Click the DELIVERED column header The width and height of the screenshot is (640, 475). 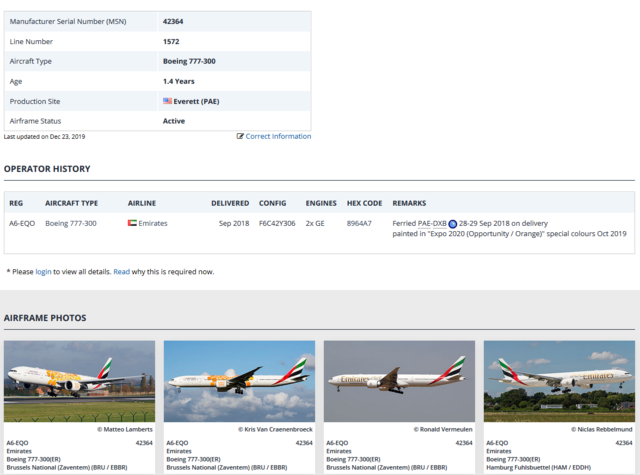click(230, 203)
